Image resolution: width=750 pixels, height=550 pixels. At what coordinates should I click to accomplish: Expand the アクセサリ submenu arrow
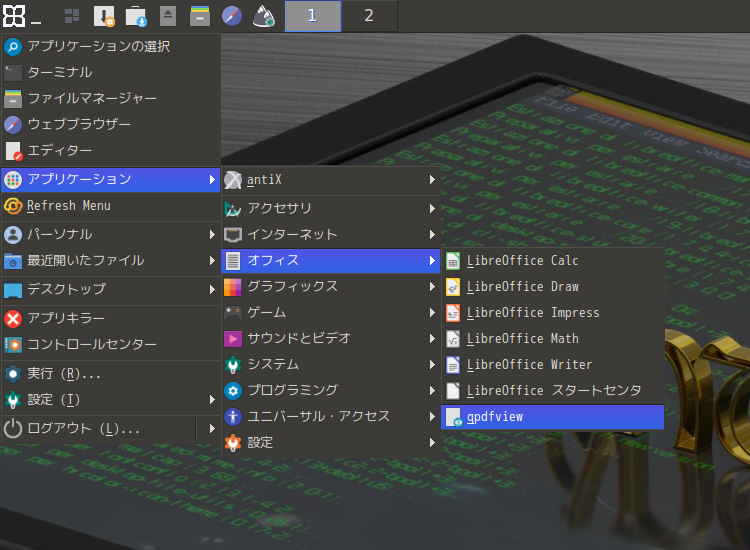[x=432, y=209]
